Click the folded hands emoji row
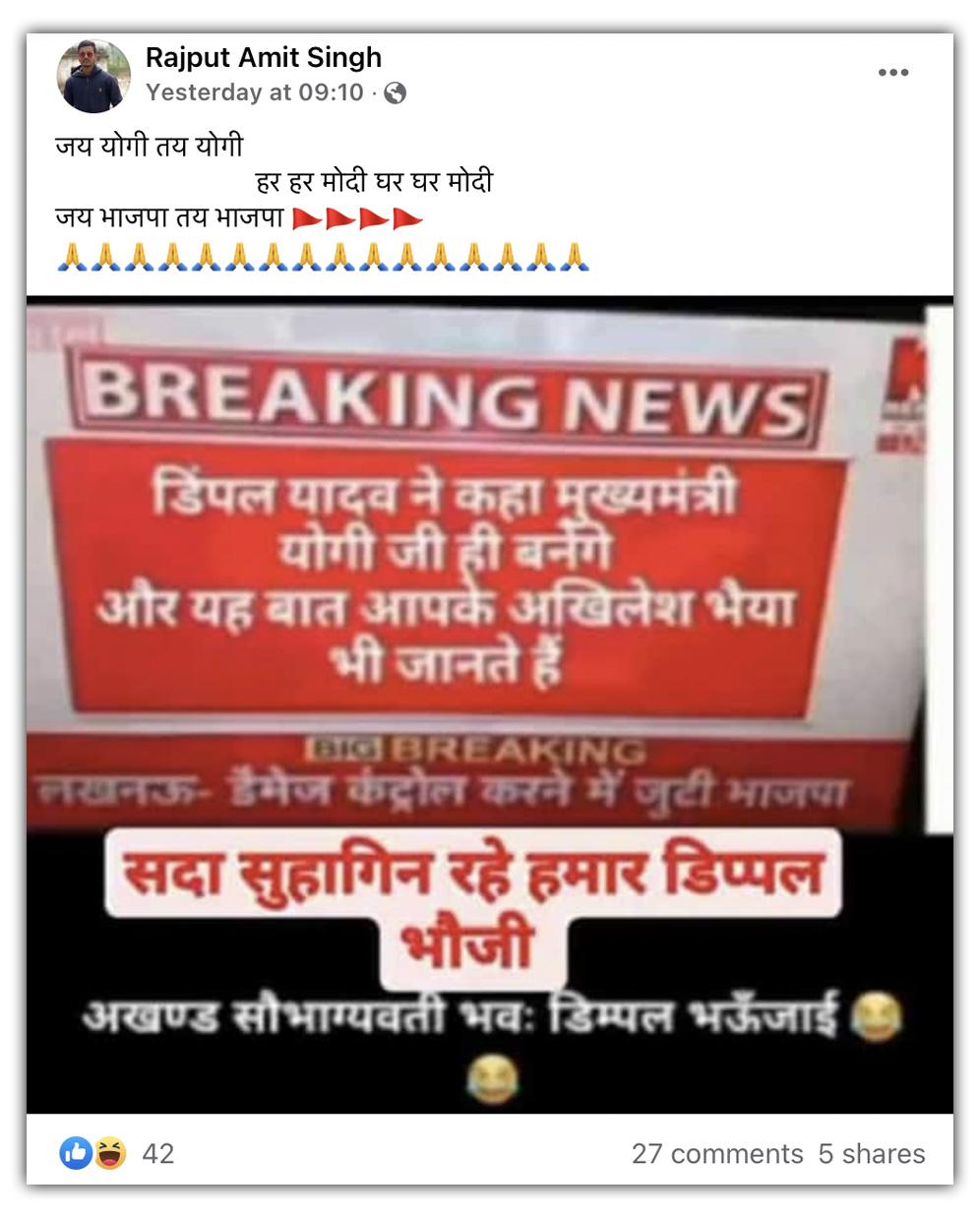 [323, 256]
